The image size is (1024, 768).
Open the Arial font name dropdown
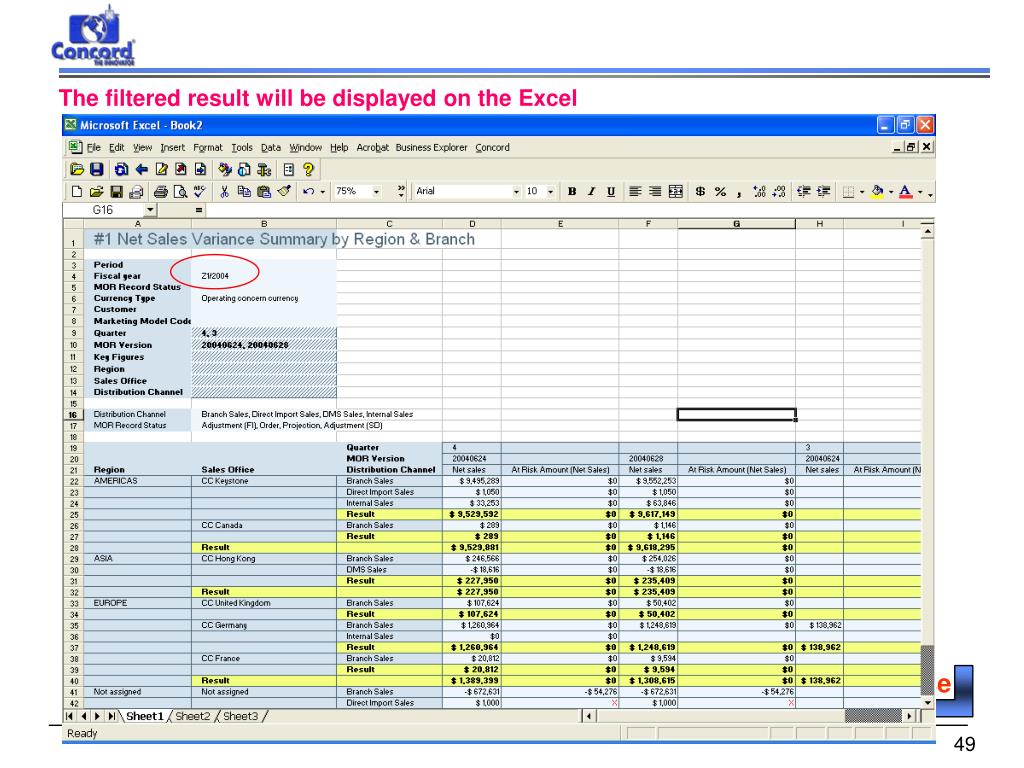click(x=516, y=191)
